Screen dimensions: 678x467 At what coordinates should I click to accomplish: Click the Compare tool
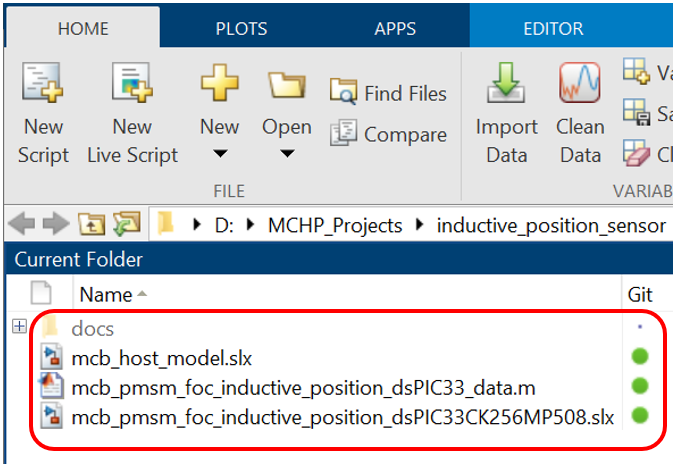tap(388, 134)
